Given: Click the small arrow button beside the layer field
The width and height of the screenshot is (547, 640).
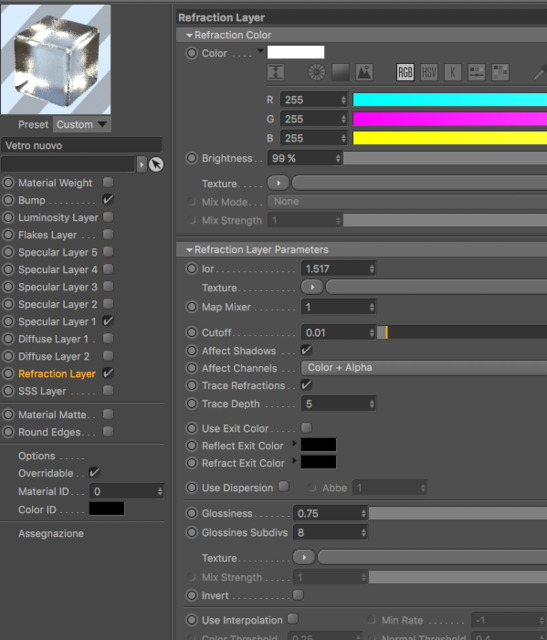Looking at the screenshot, I should pos(141,164).
